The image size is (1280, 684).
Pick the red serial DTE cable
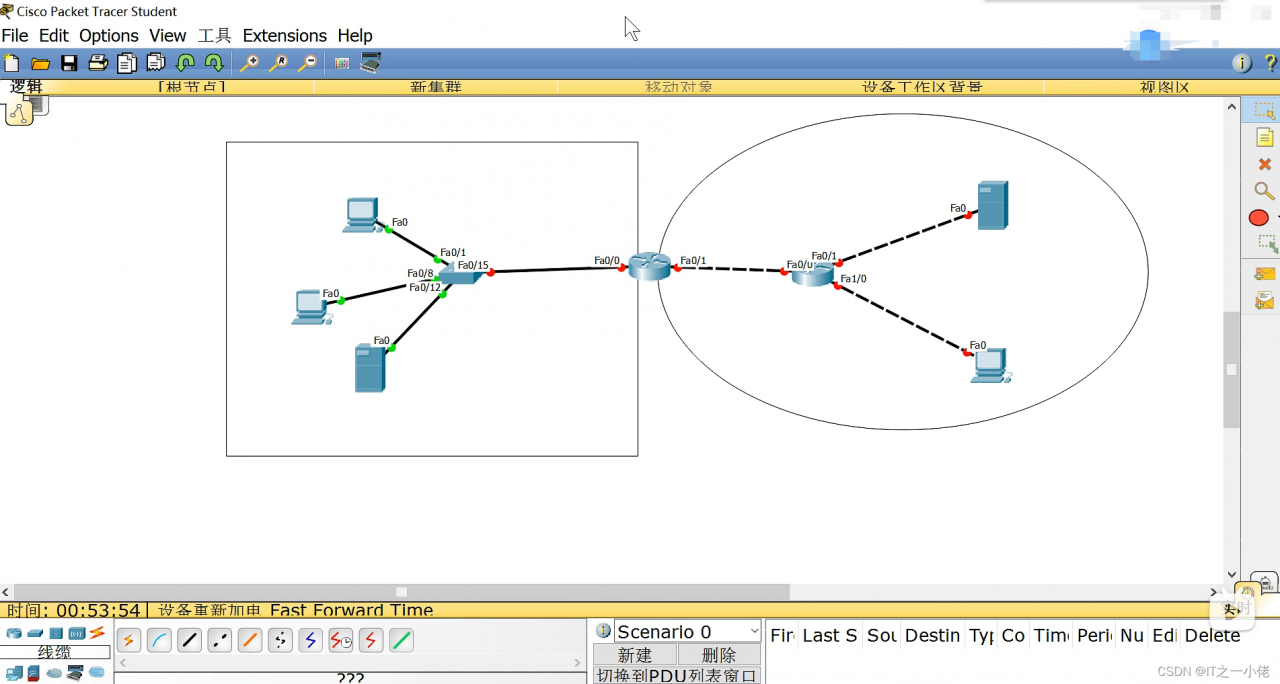(x=371, y=641)
